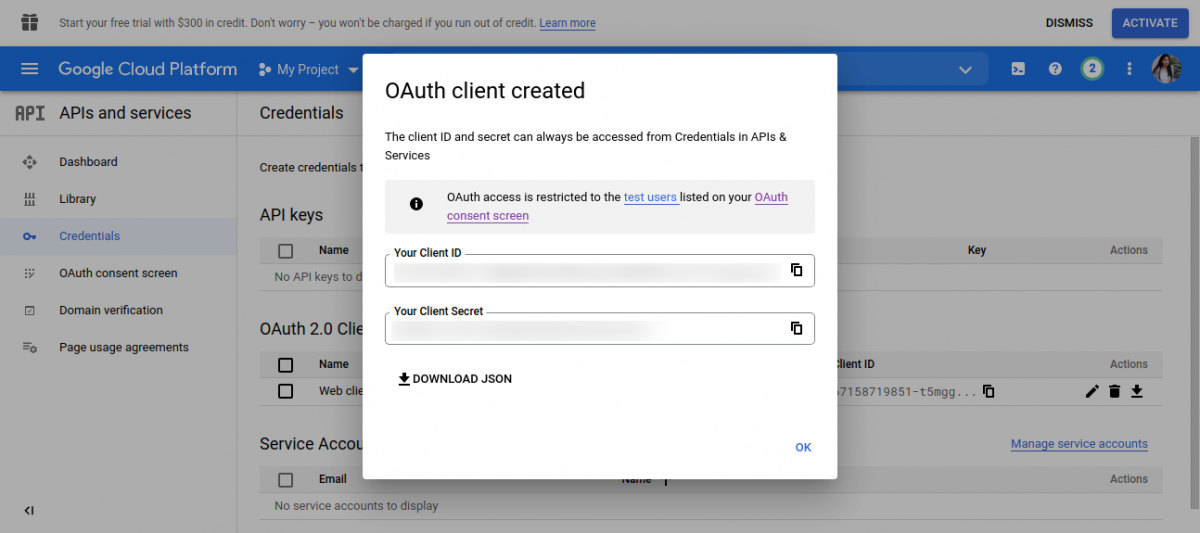
Task: Open Library in sidebar
Action: pyautogui.click(x=77, y=199)
